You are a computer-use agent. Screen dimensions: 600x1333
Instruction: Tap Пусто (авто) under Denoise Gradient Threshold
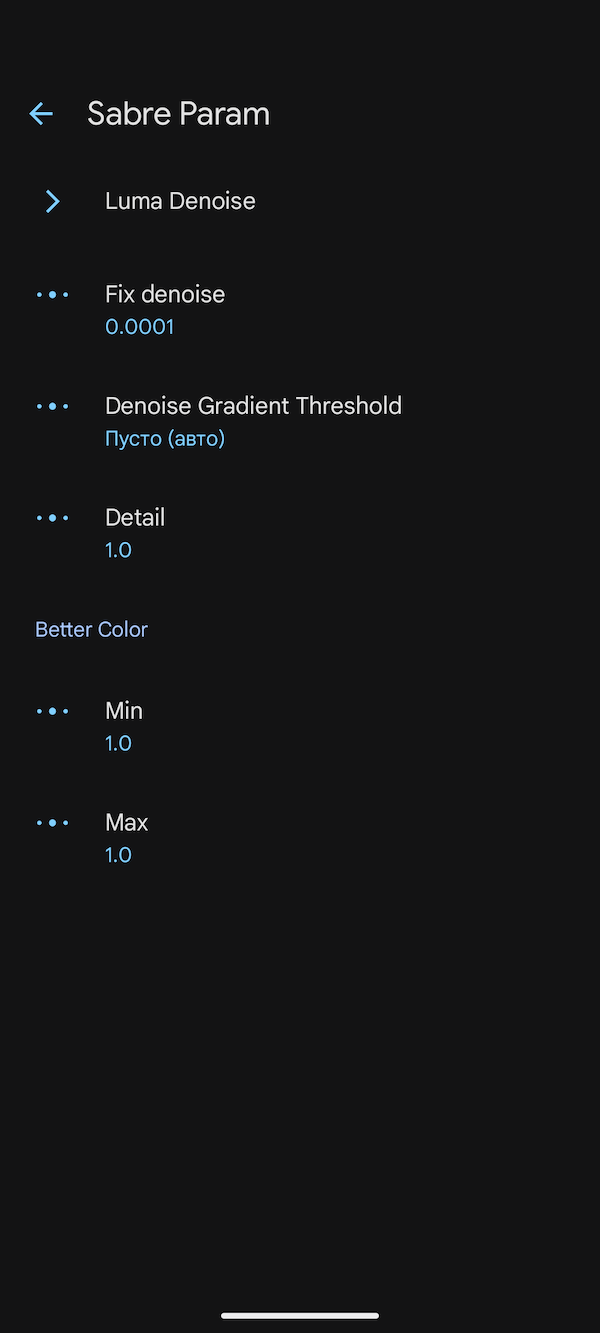pos(164,438)
